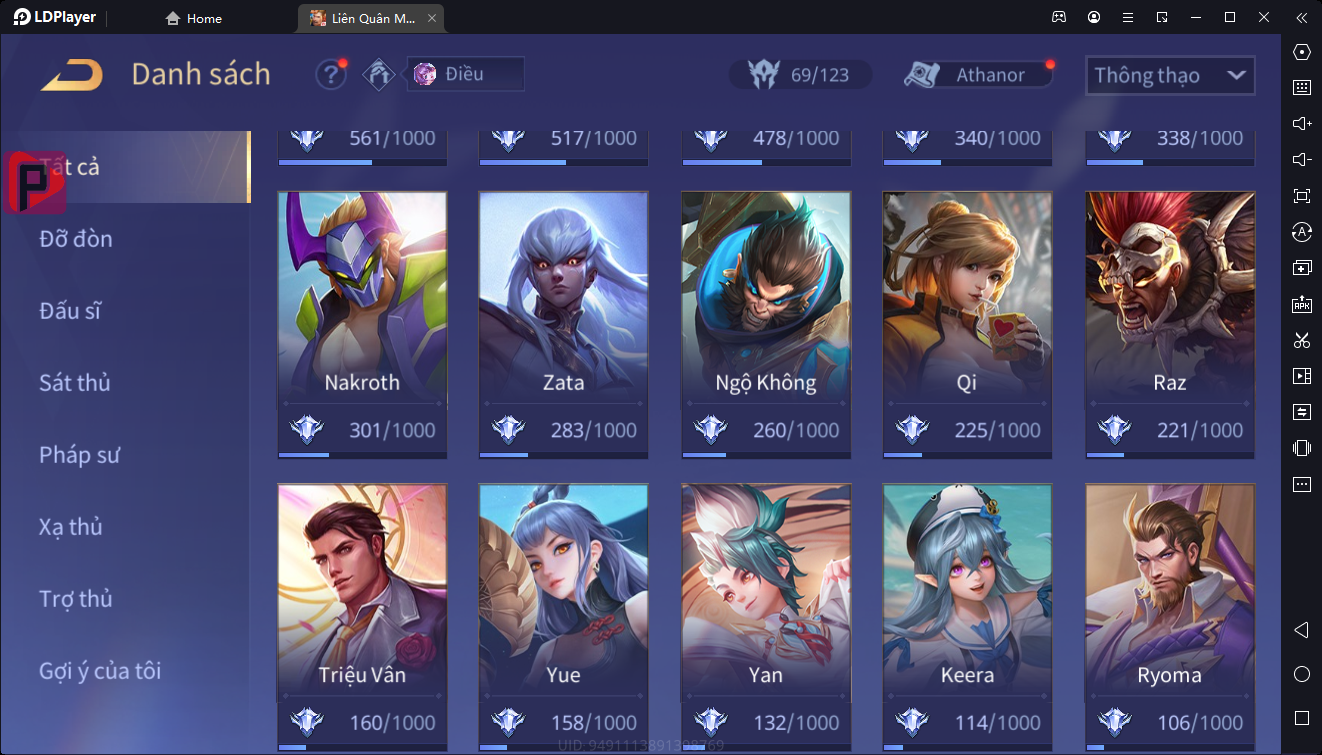Screen dimensions: 1322x755
Task: Select the Pháp sư category
Action: [80, 455]
